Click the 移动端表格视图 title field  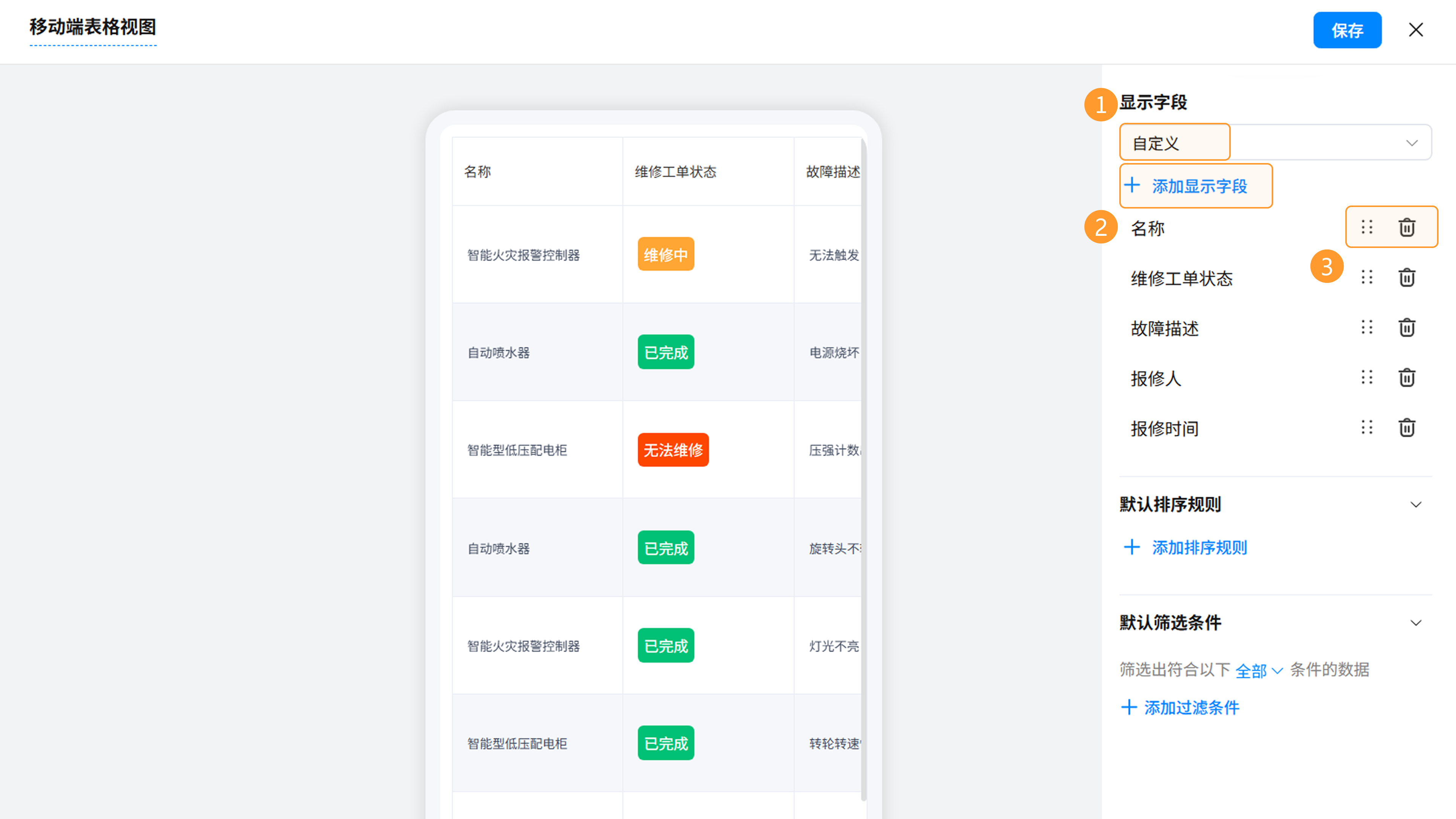tap(93, 27)
